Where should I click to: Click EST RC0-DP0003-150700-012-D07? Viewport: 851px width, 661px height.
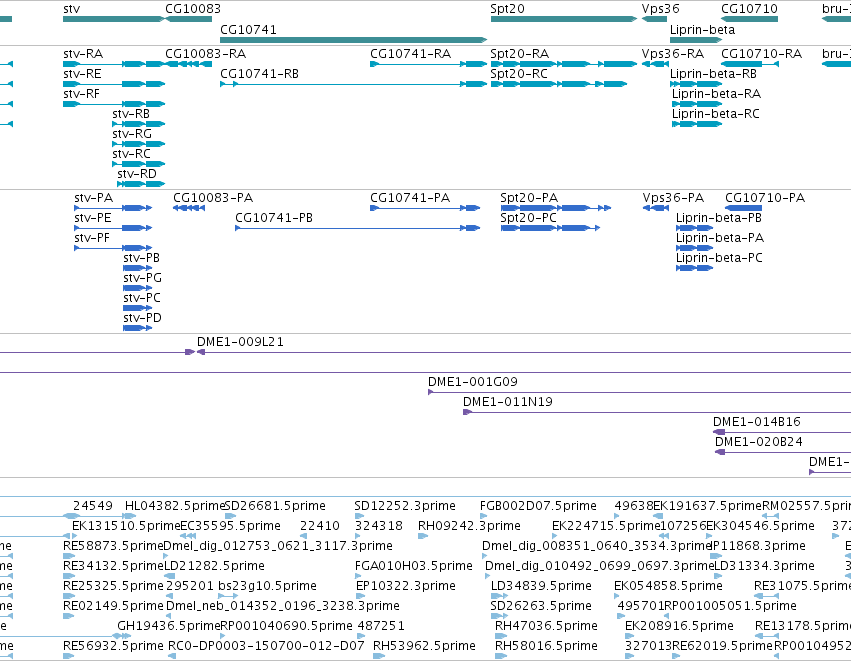172,657
